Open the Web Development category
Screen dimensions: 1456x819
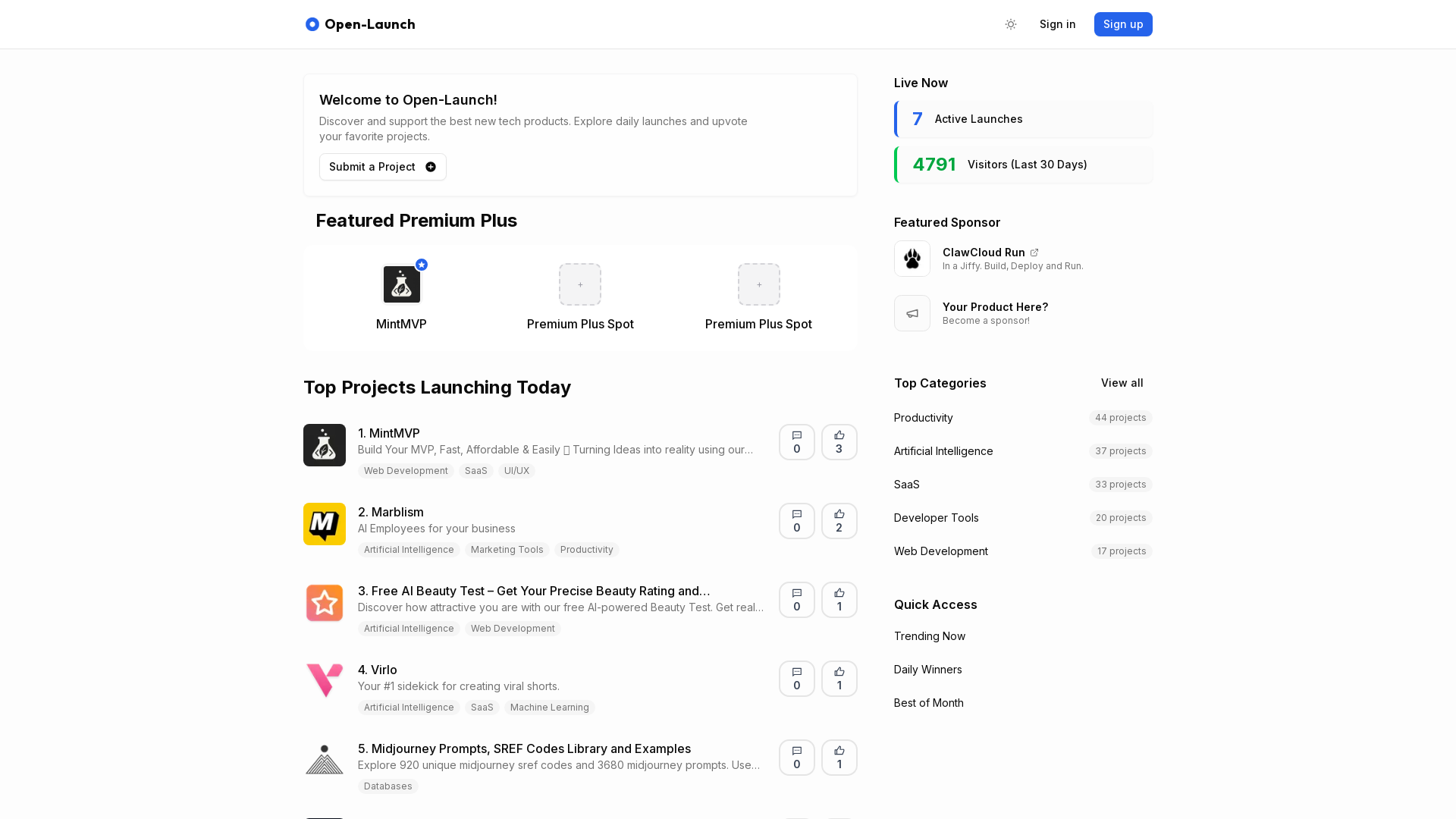[x=940, y=551]
